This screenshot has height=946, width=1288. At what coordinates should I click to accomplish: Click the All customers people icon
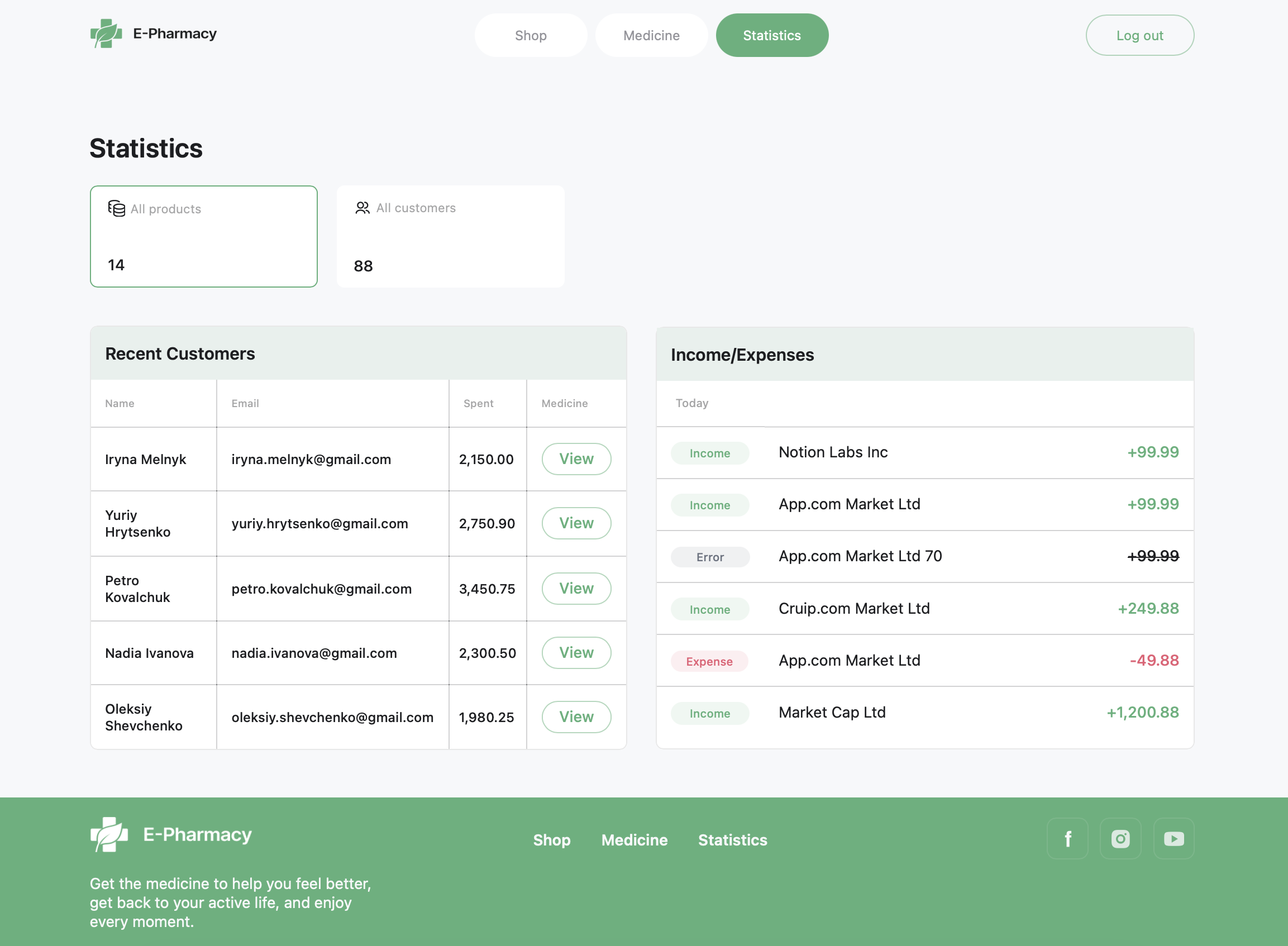tap(362, 208)
